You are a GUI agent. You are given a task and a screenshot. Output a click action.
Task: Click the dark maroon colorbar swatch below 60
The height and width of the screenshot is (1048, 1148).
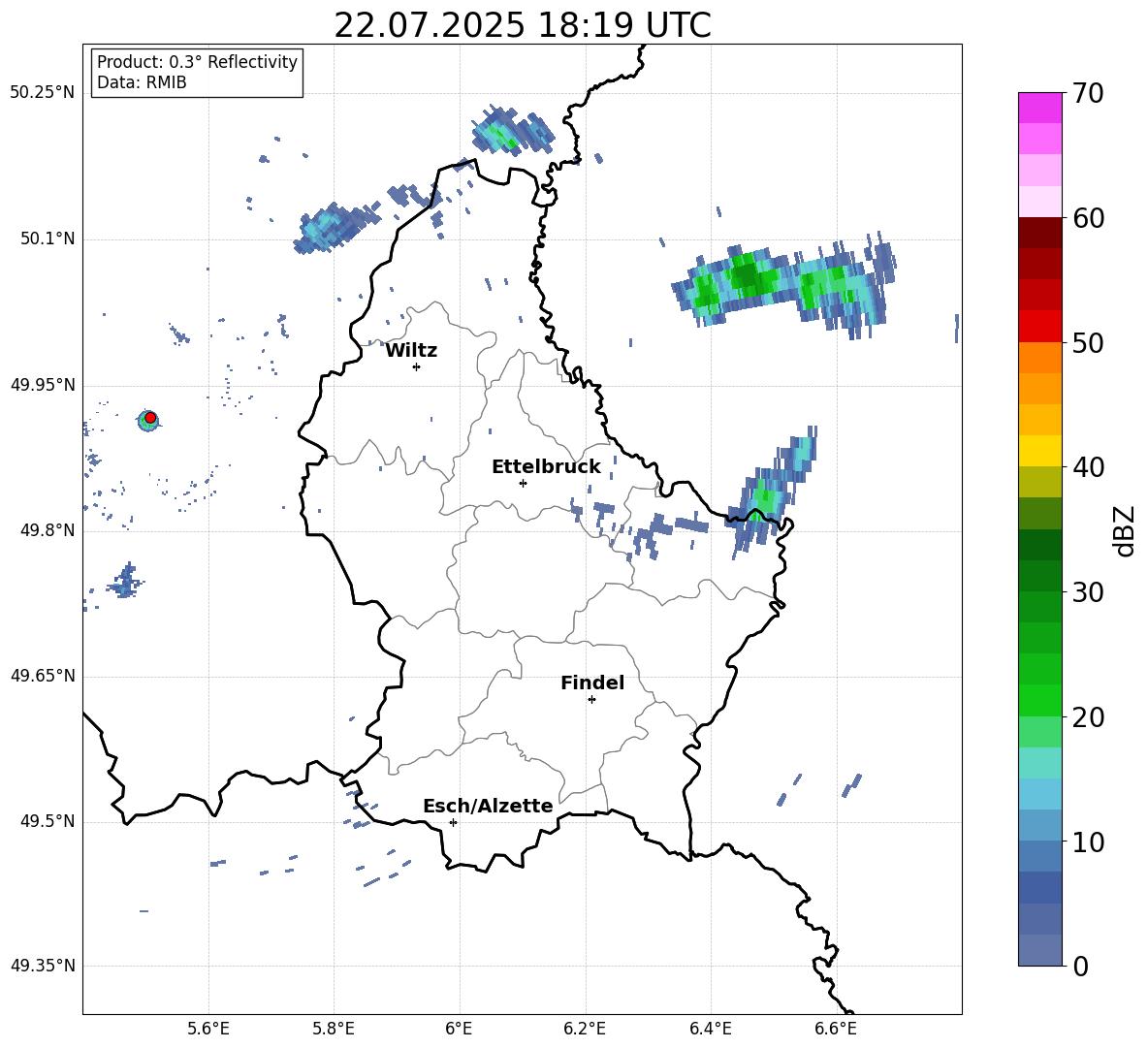pyautogui.click(x=1040, y=233)
